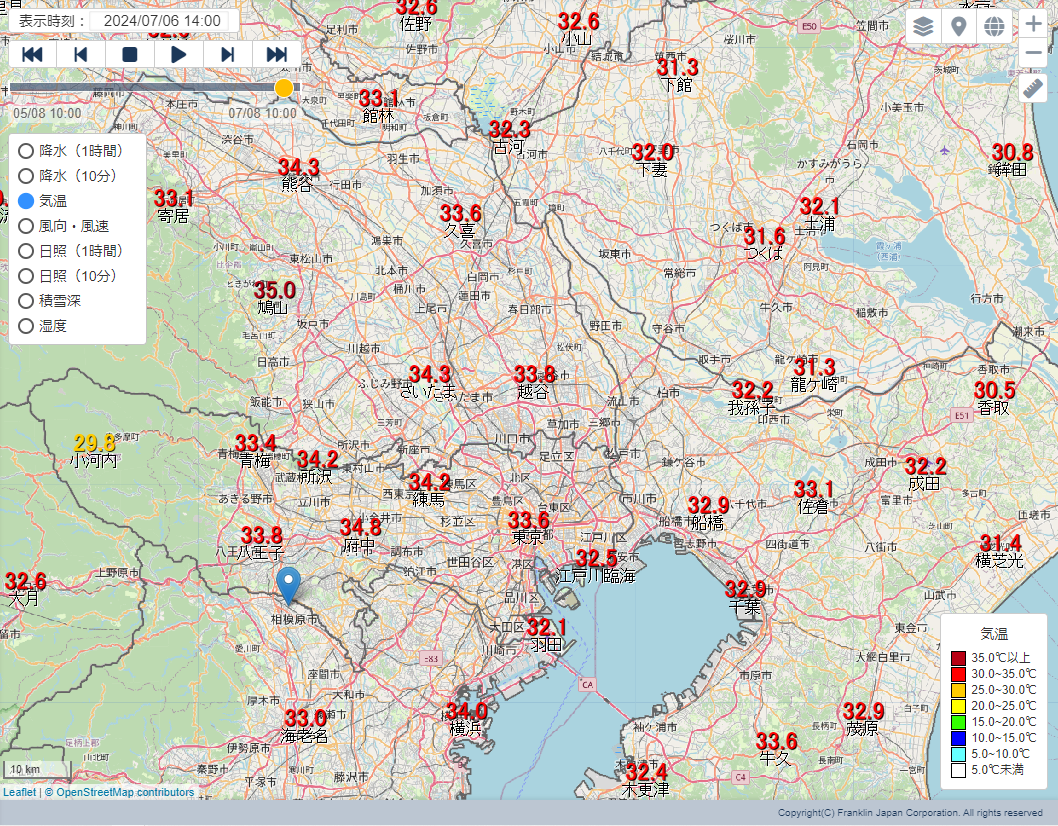The height and width of the screenshot is (826, 1058).
Task: Open OpenStreetMap contributors link
Action: click(x=125, y=792)
